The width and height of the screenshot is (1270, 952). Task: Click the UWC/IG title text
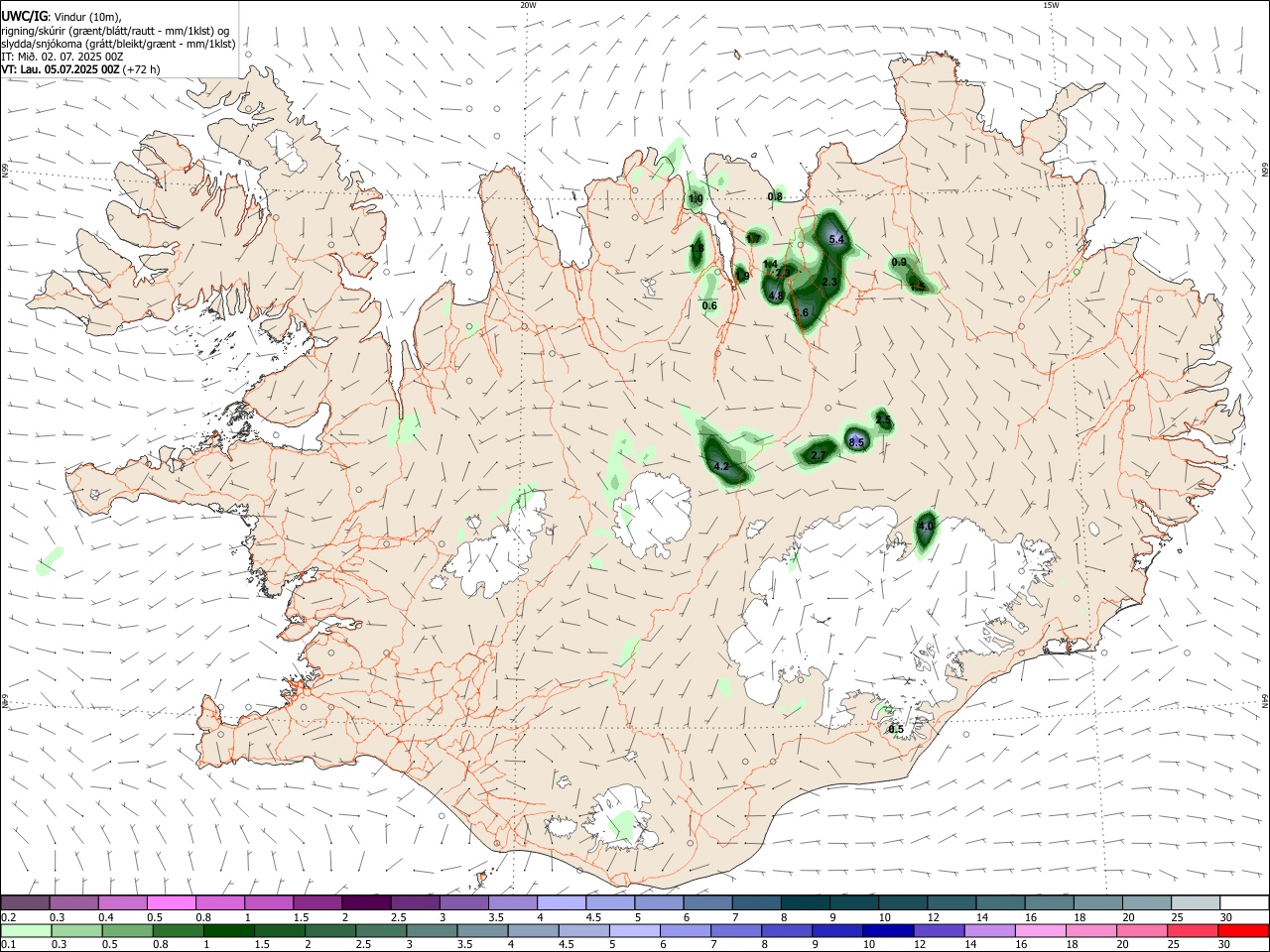point(24,15)
